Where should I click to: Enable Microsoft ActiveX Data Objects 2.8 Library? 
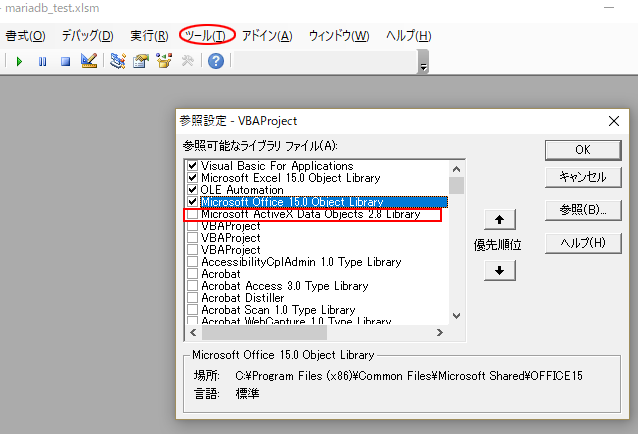[193, 214]
